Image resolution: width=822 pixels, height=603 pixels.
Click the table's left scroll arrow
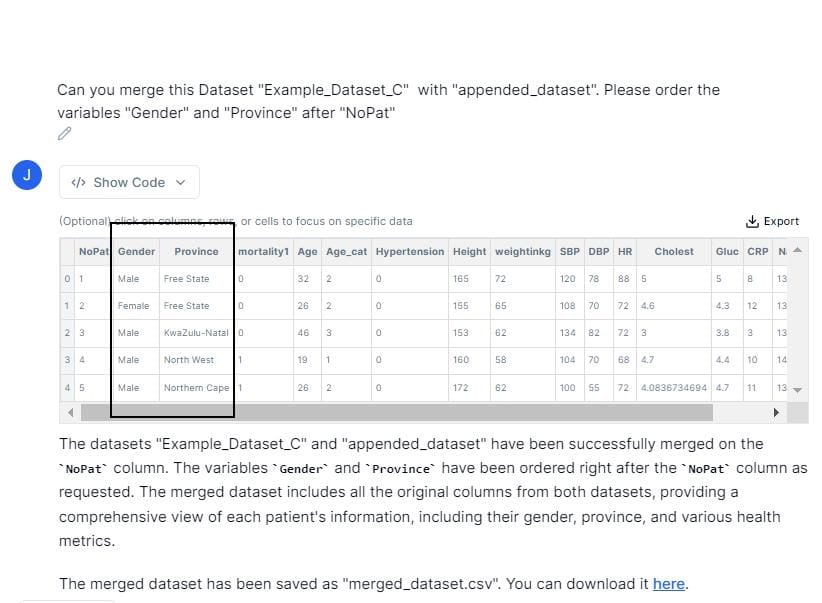click(70, 413)
